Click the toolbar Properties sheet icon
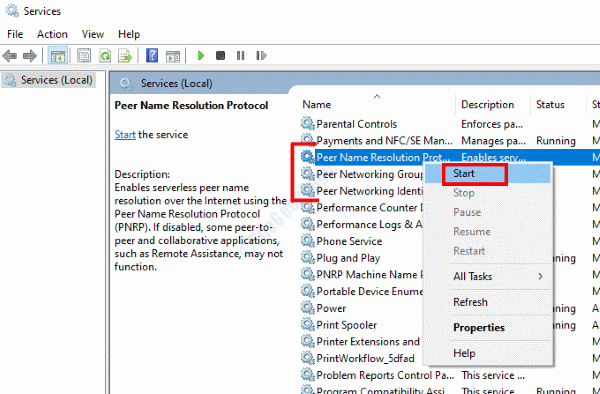Viewport: 600px width, 394px height. pyautogui.click(x=84, y=56)
